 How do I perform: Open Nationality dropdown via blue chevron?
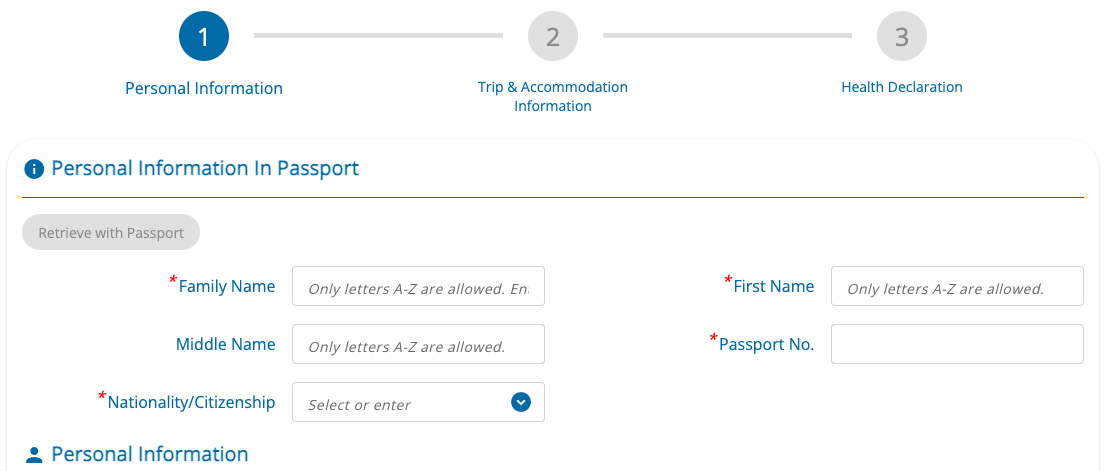pyautogui.click(x=520, y=402)
